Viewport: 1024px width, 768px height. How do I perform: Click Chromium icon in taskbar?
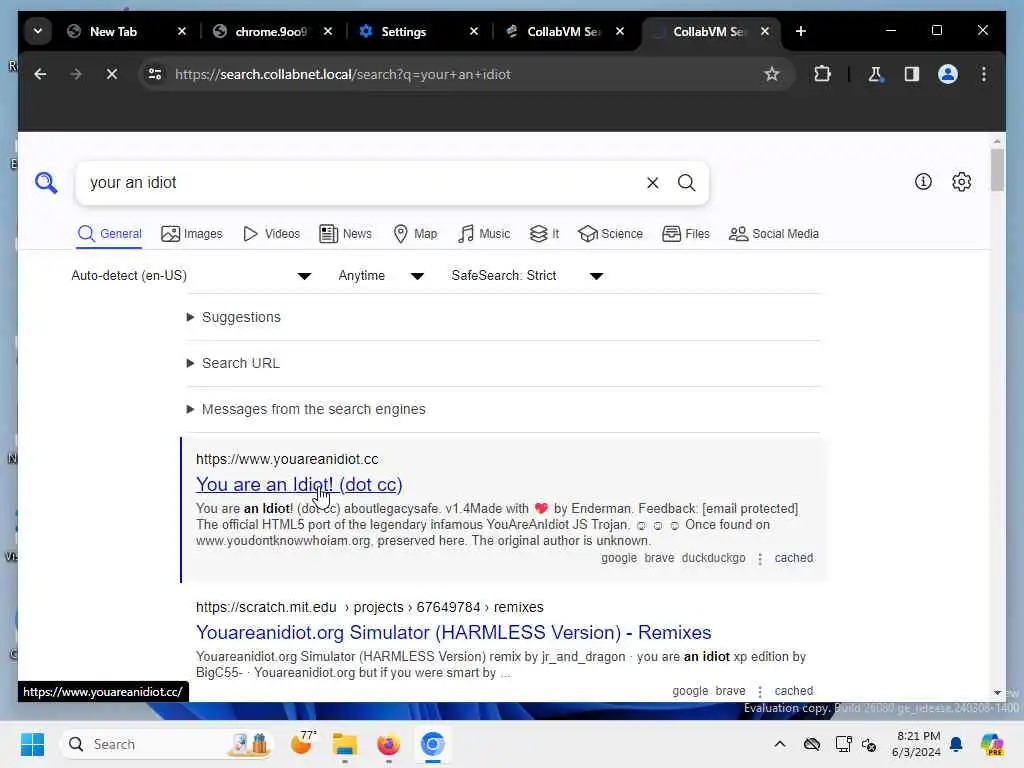(432, 744)
